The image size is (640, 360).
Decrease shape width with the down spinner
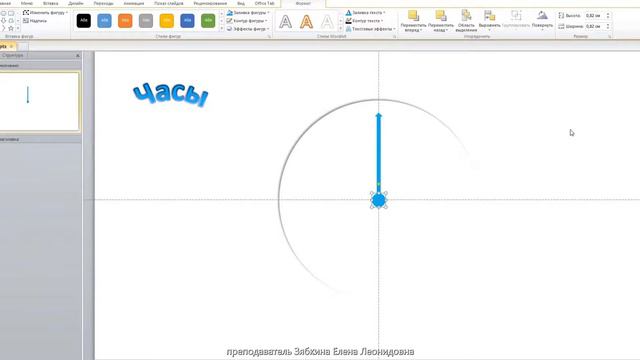click(x=608, y=28)
